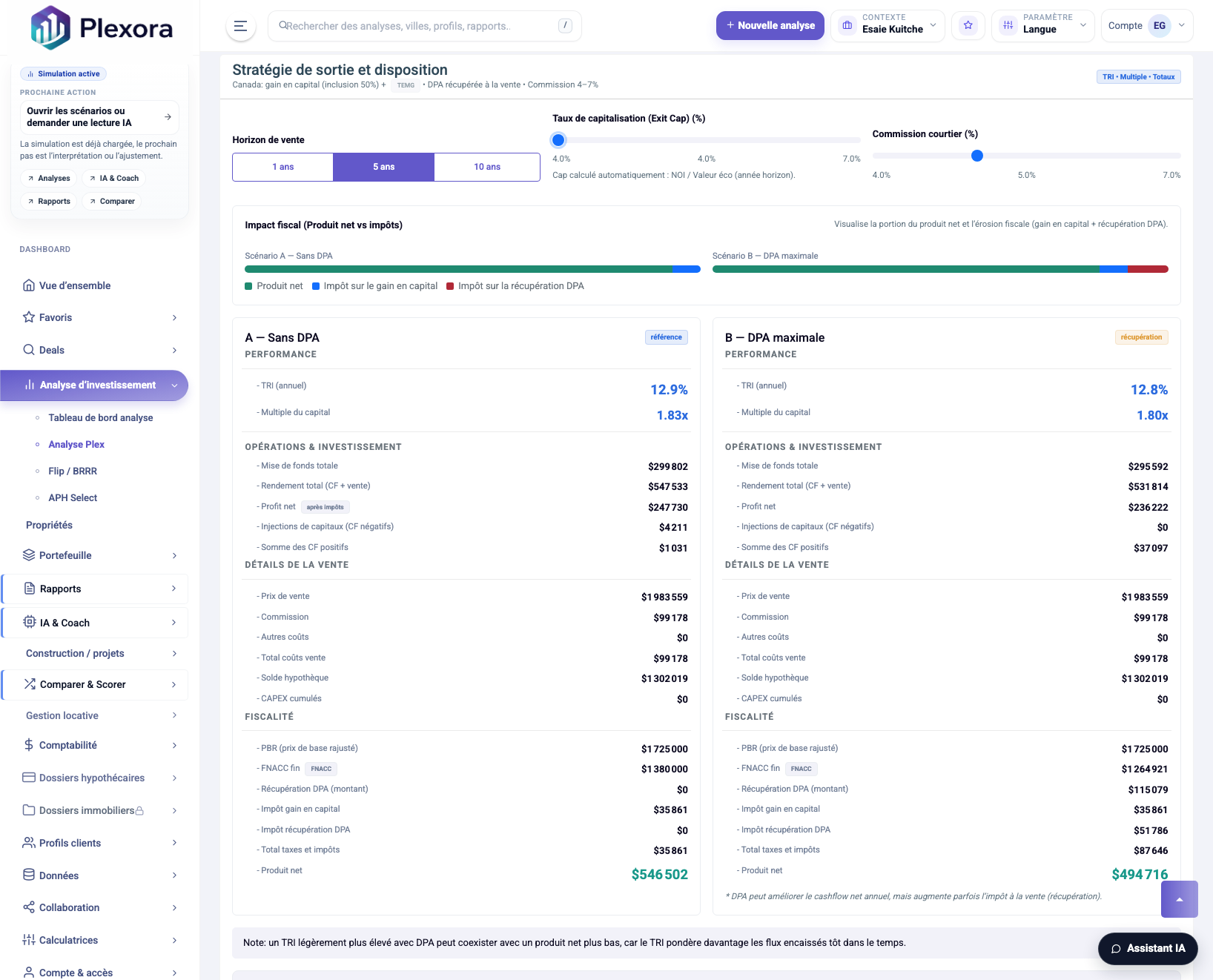The height and width of the screenshot is (980, 1213).
Task: Open Vue d'ensemble from the sidebar
Action: 75,285
